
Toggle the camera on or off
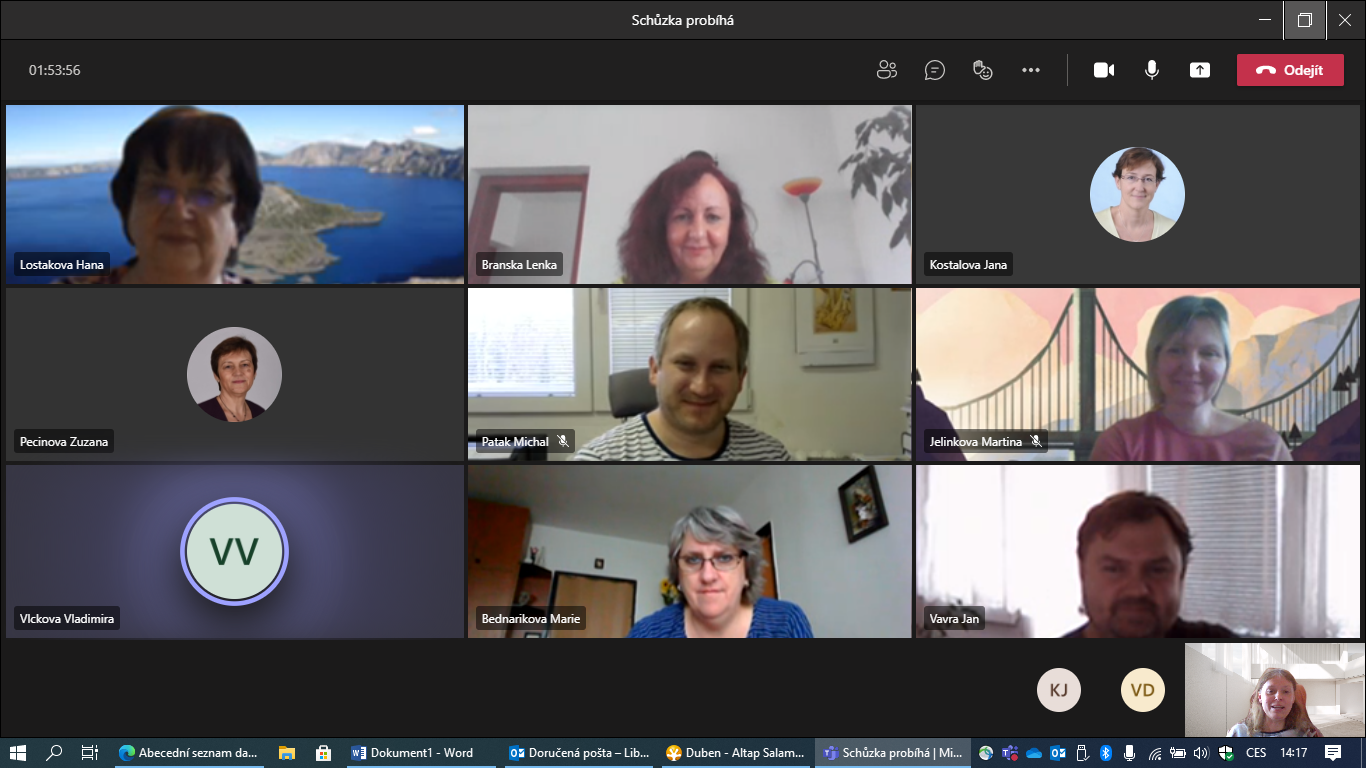coord(1104,70)
